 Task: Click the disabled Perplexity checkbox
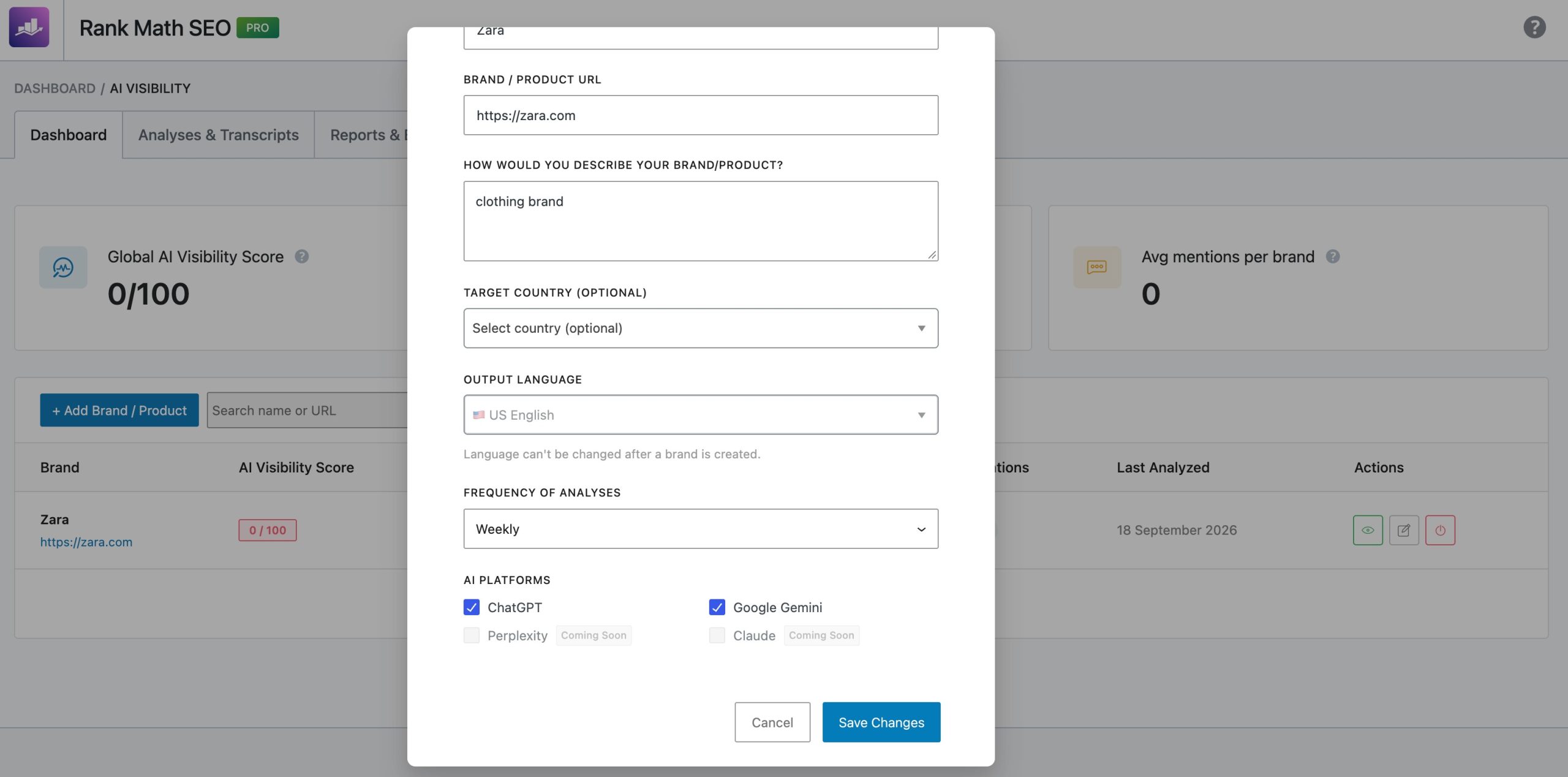472,635
